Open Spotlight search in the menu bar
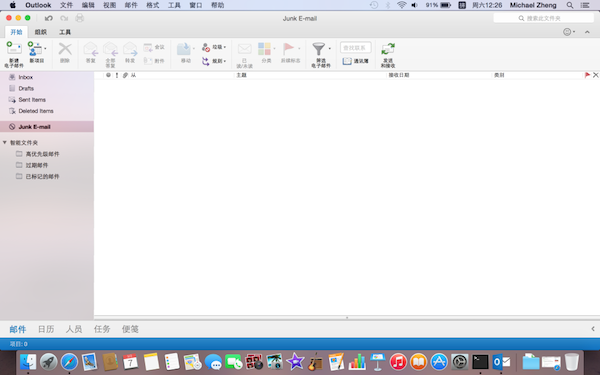 pyautogui.click(x=570, y=5)
